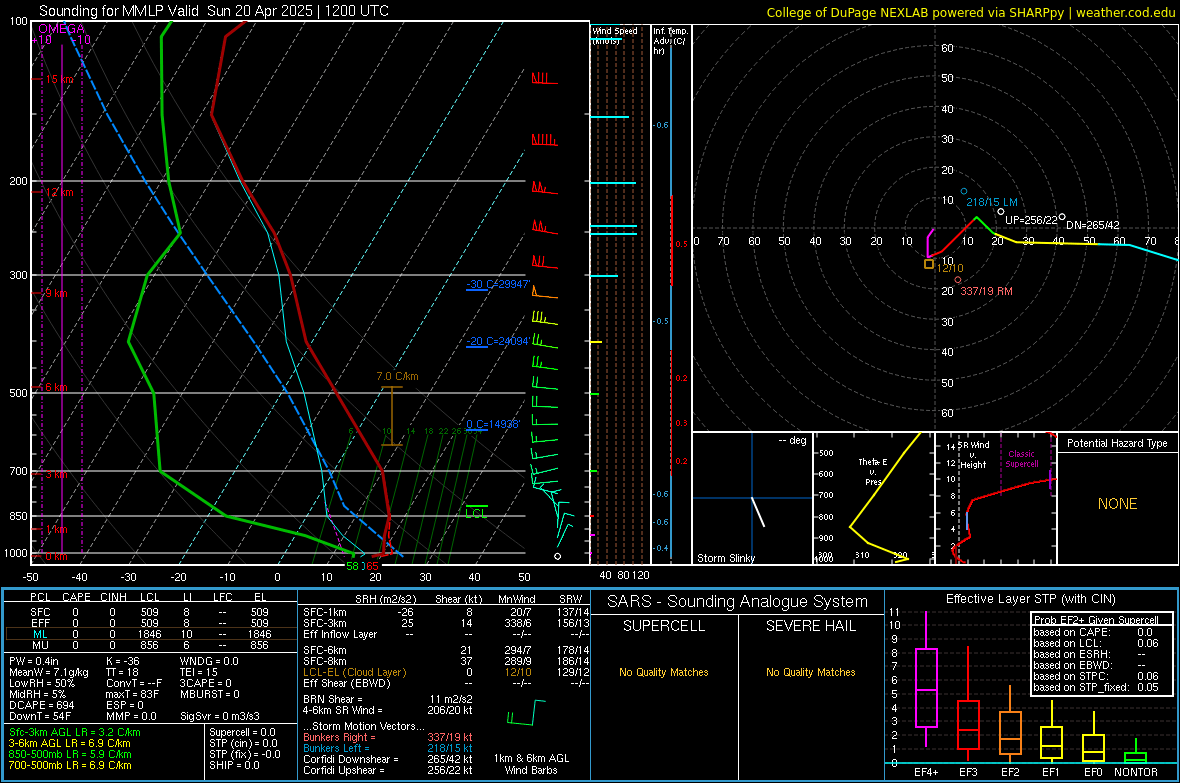Image resolution: width=1180 pixels, height=783 pixels.
Task: Click the 'SARS - Sounding Analogue System' title
Action: pos(738,601)
